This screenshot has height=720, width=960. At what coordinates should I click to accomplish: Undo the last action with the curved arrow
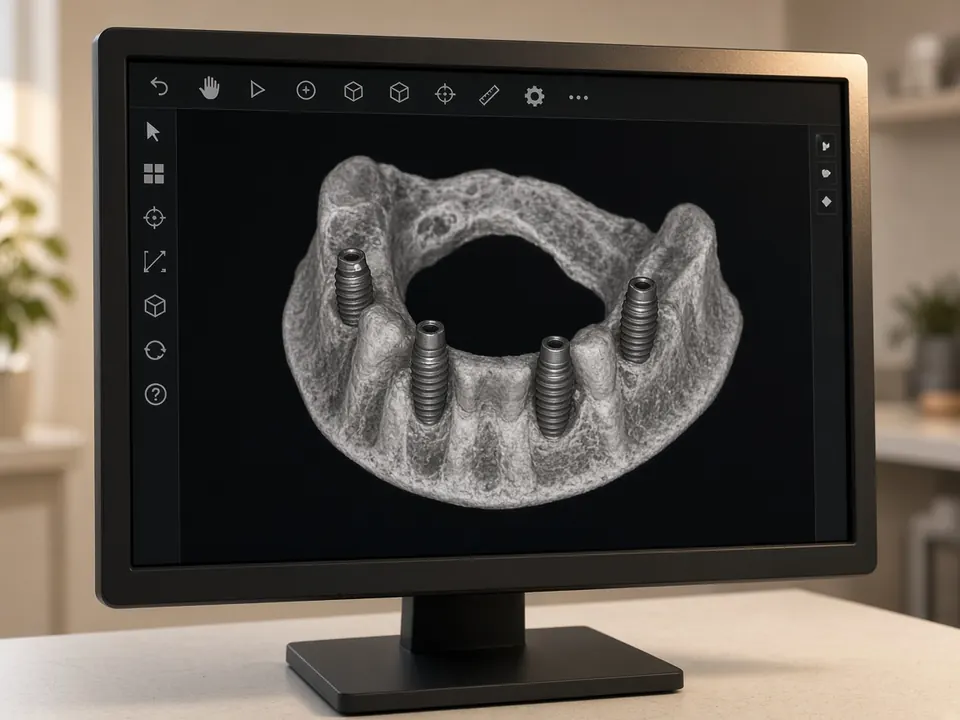click(x=159, y=86)
